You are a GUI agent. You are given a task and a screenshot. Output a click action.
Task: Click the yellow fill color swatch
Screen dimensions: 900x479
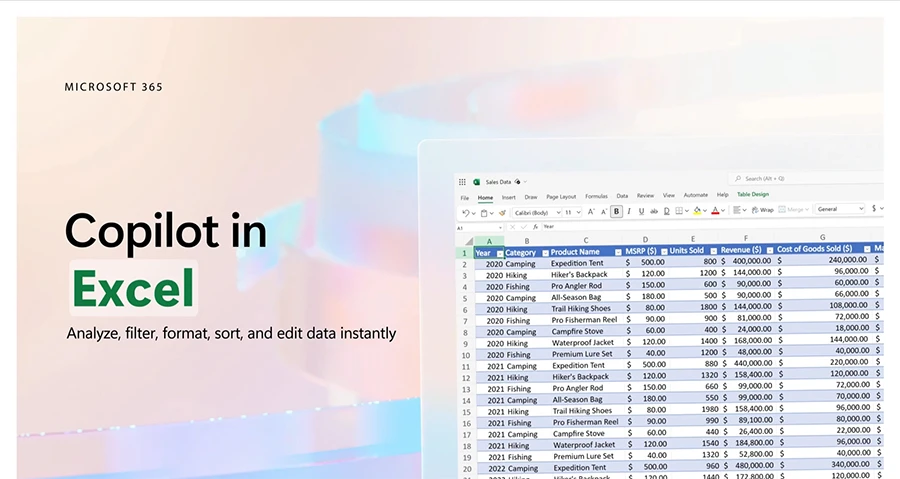point(698,211)
